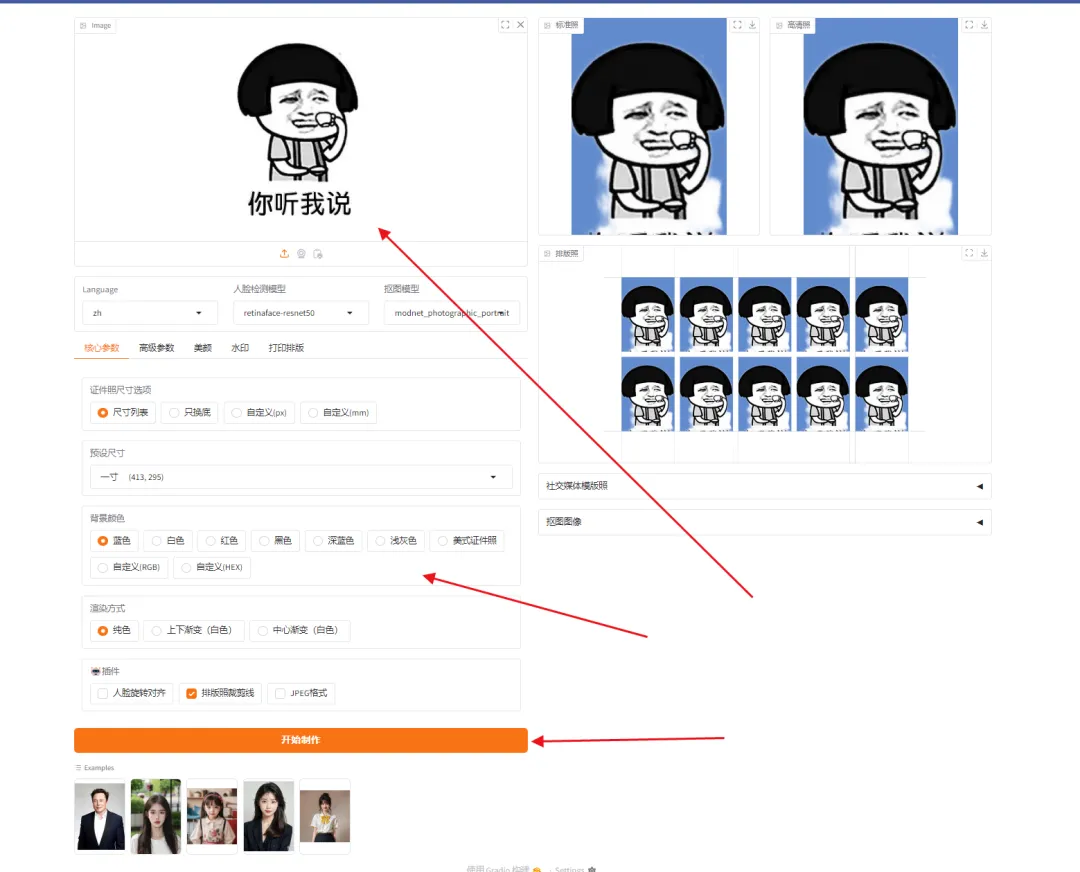The height and width of the screenshot is (872, 1080).
Task: Select the 尺寸列表 size option
Action: (x=123, y=413)
